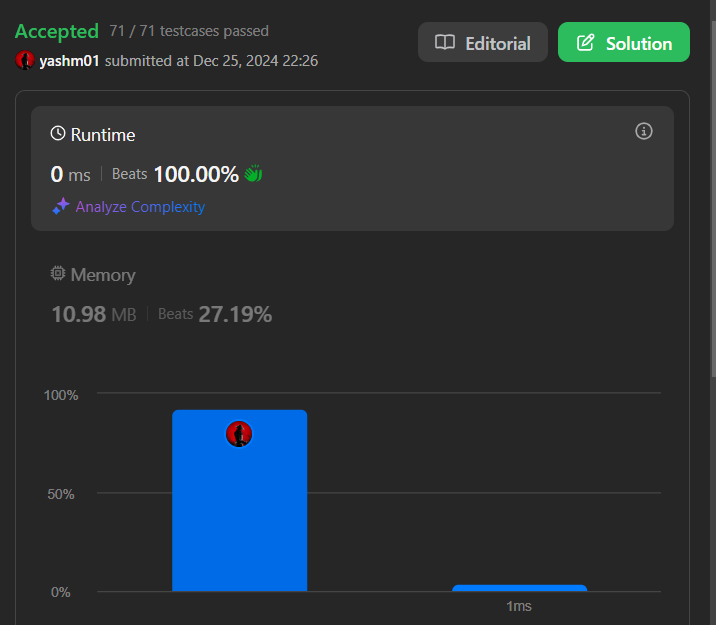Select the short blue bar above 1ms
Screen dimensions: 716x625
519,588
